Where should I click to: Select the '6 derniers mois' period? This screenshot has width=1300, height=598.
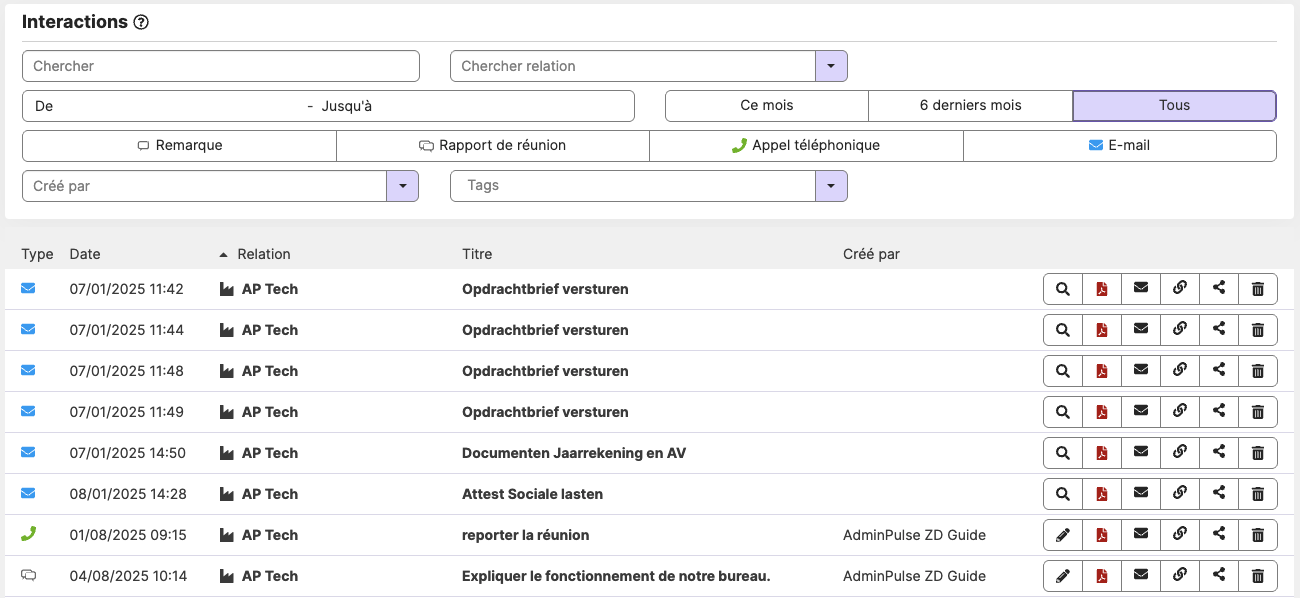pos(970,106)
